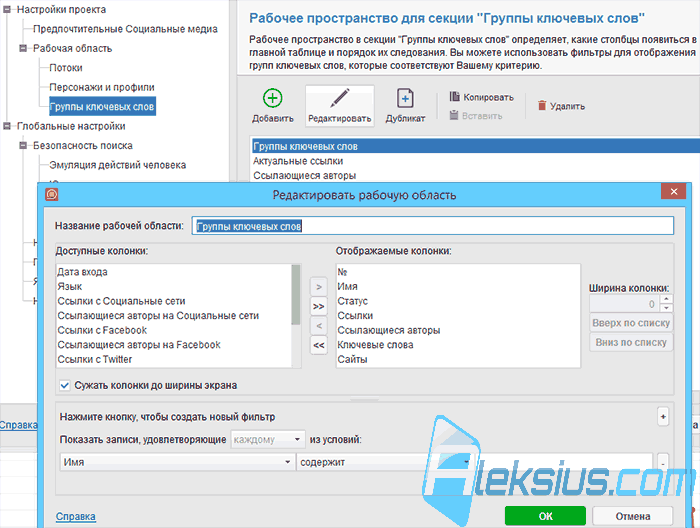Viewport: 700px width, 528px height.
Task: Open the Справка link in dialog
Action: (75, 516)
